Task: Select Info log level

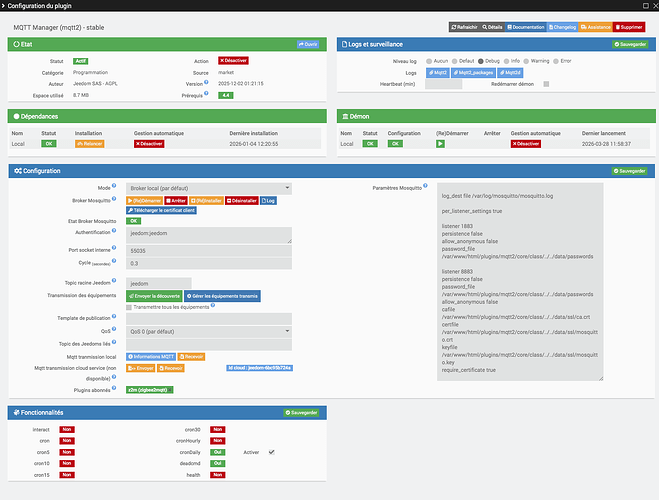Action: (x=506, y=61)
